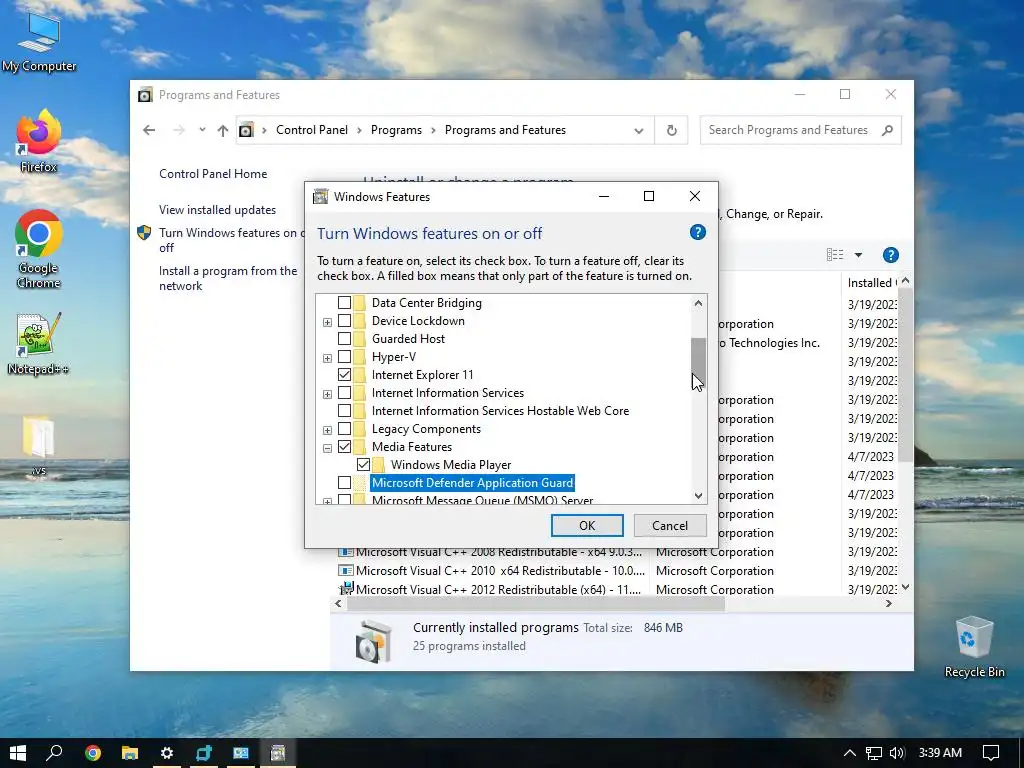Check the Device Lockdown box

pyautogui.click(x=344, y=321)
